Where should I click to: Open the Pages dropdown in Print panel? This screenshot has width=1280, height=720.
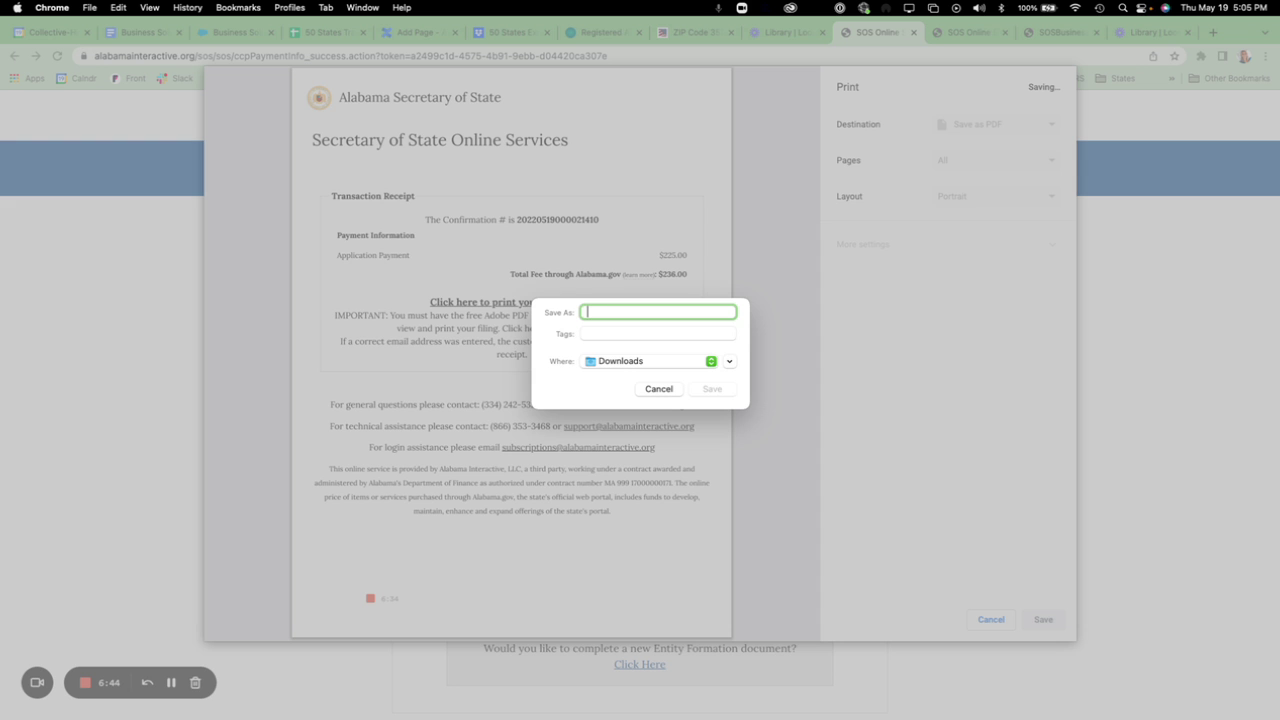click(x=996, y=160)
